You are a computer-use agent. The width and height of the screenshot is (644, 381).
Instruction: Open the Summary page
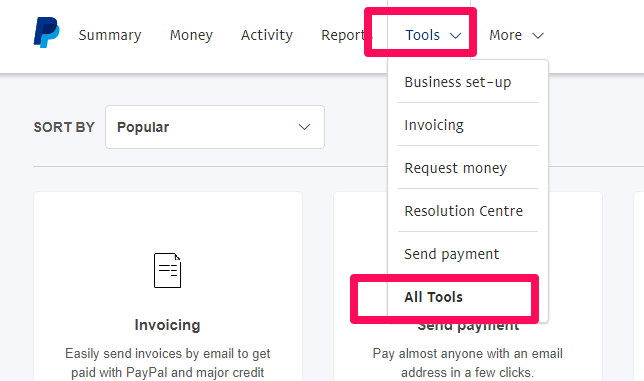(x=110, y=35)
